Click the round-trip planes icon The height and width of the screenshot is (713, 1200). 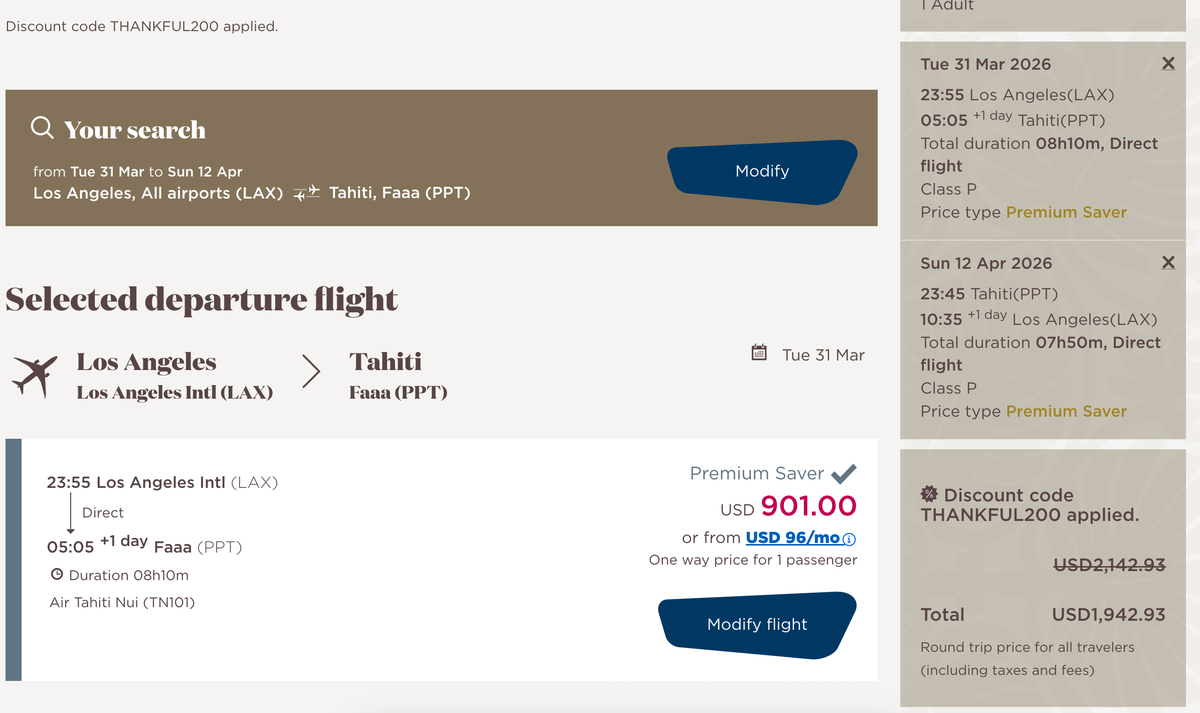click(307, 192)
